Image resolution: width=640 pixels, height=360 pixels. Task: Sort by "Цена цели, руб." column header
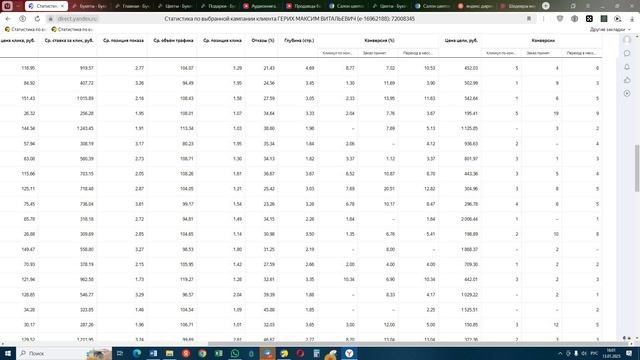461,40
